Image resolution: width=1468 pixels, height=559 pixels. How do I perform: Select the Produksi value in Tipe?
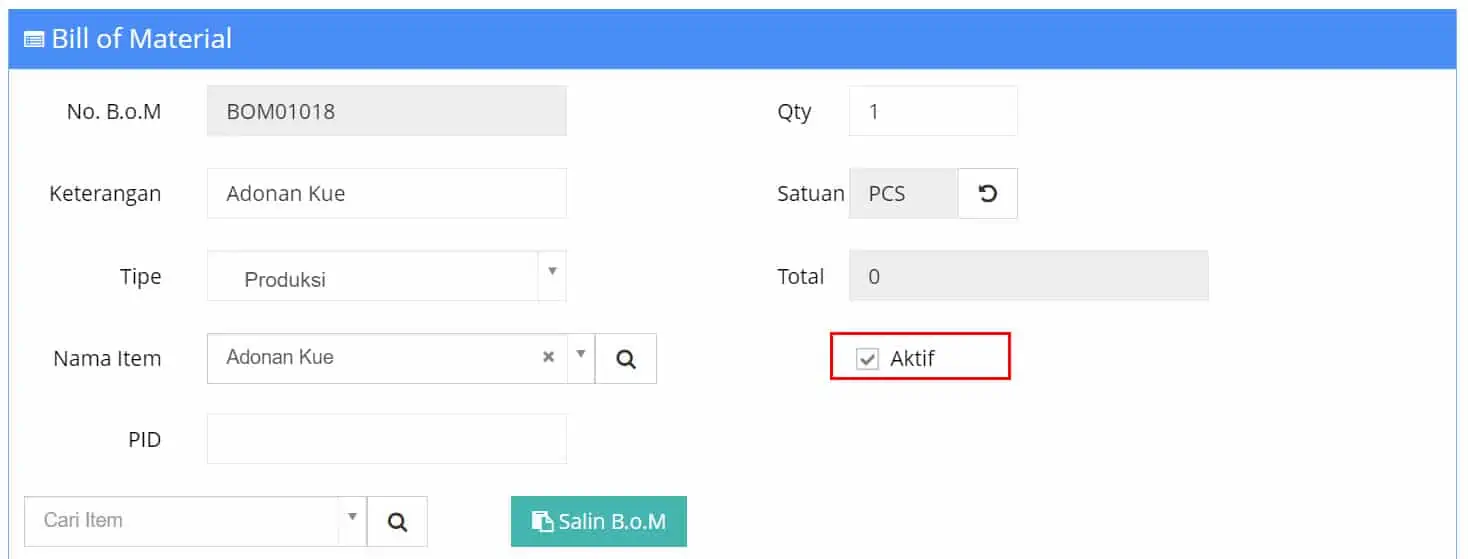coord(285,280)
